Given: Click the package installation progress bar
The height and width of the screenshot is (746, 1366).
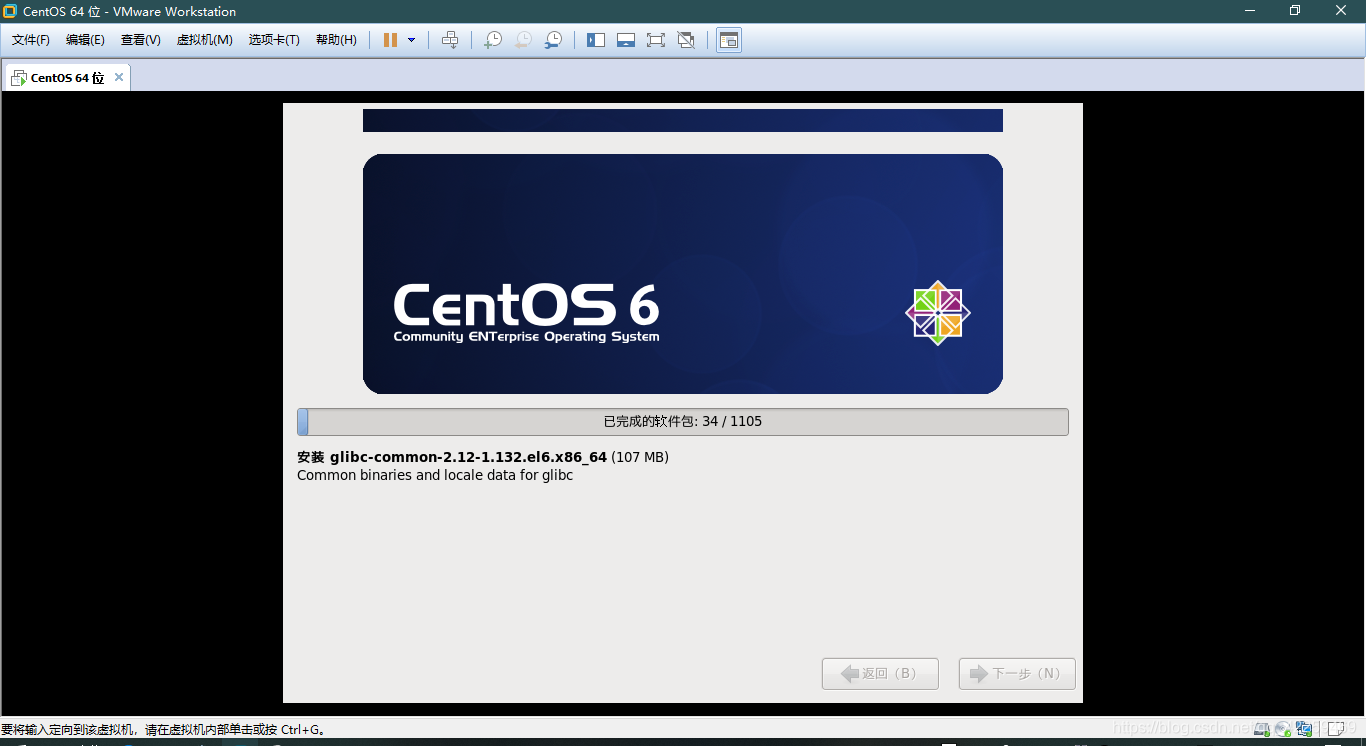Looking at the screenshot, I should (683, 422).
